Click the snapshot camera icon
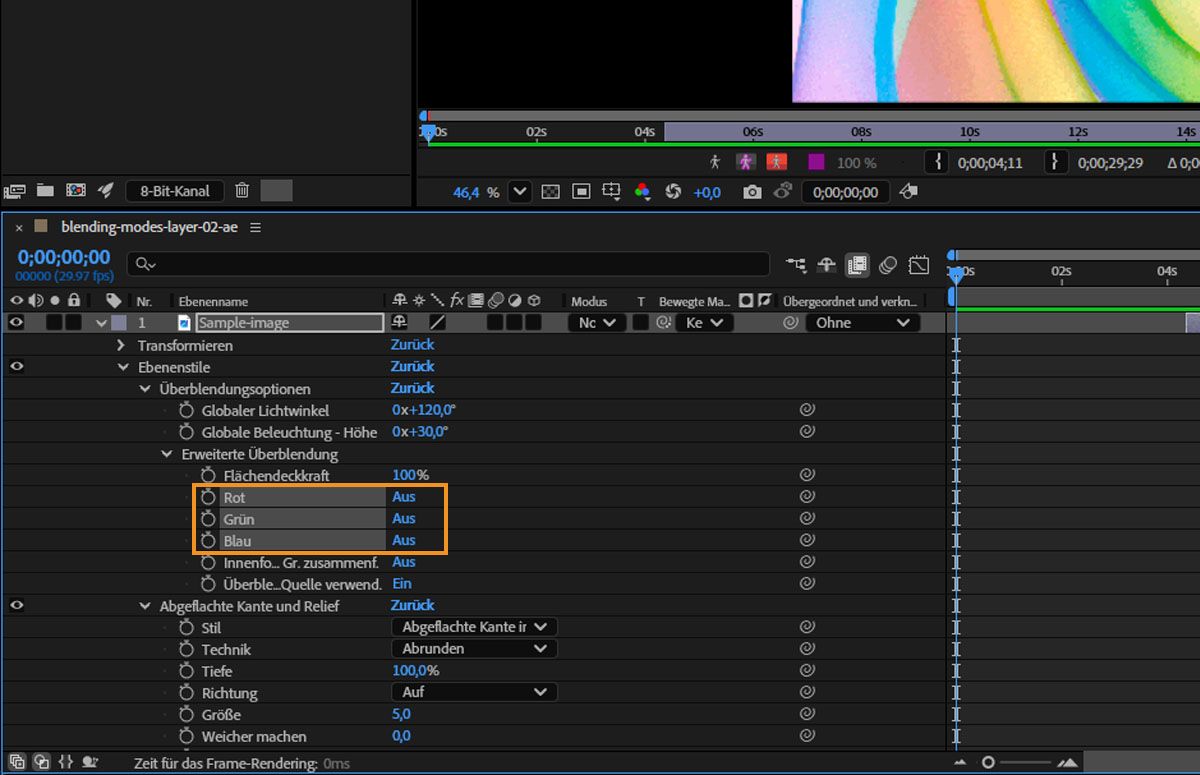The height and width of the screenshot is (775, 1200). tap(752, 192)
